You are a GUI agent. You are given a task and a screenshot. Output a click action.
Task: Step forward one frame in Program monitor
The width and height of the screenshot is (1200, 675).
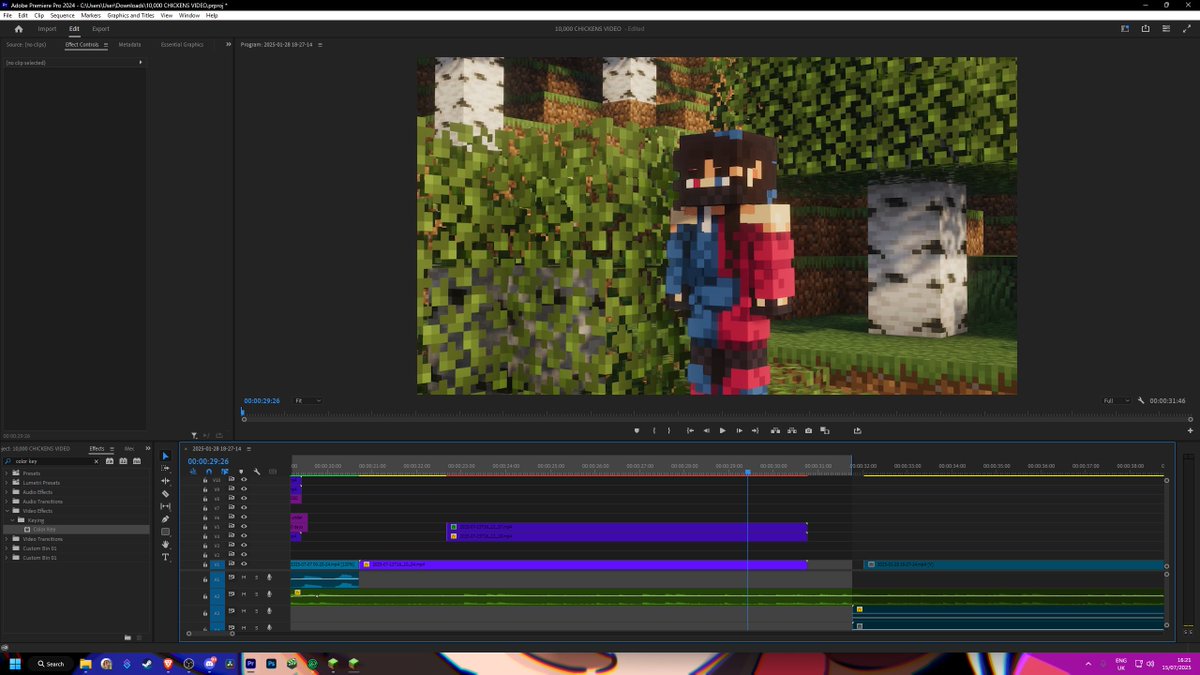pyautogui.click(x=739, y=431)
